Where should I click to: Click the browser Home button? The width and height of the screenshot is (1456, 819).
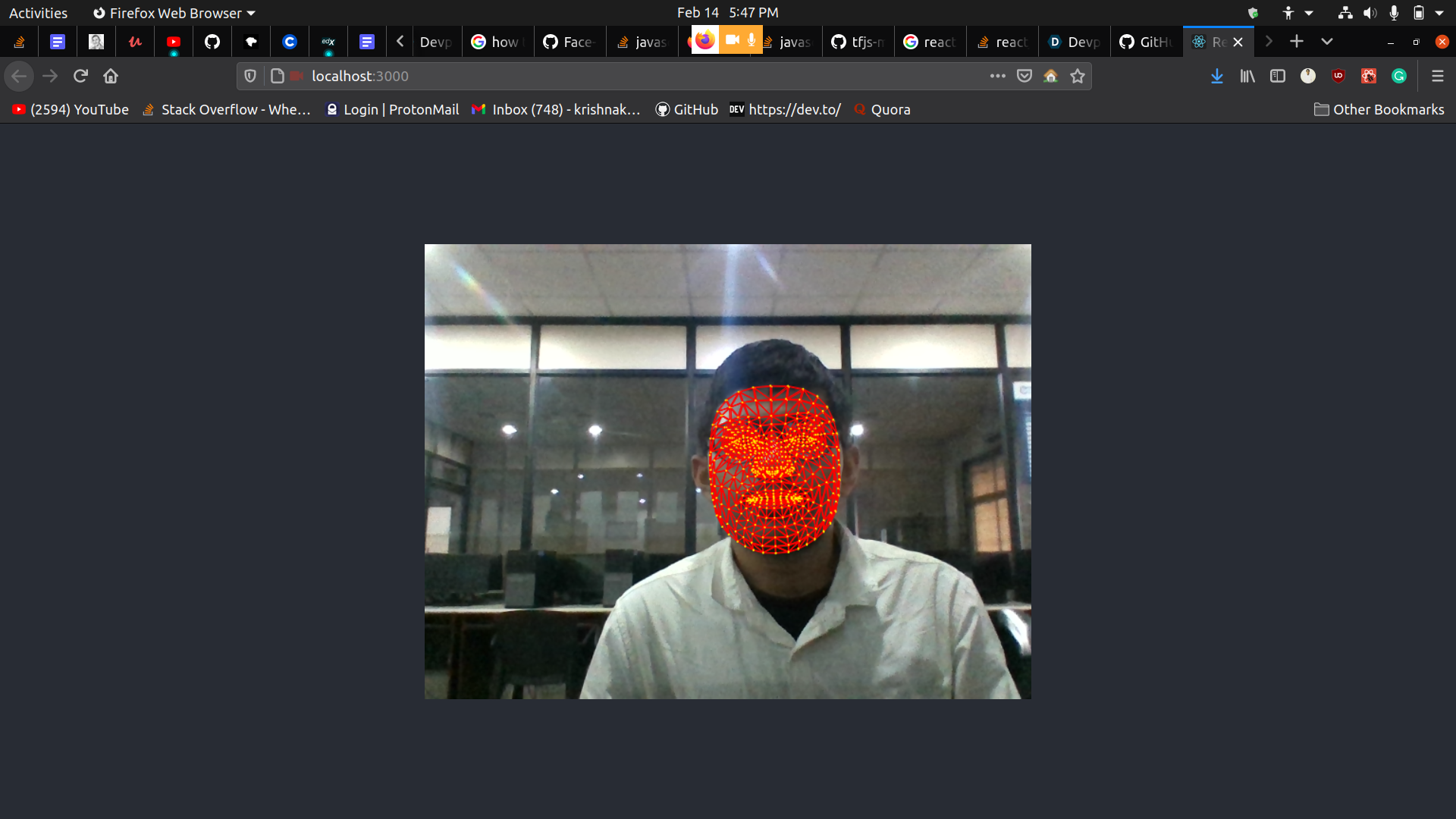111,76
